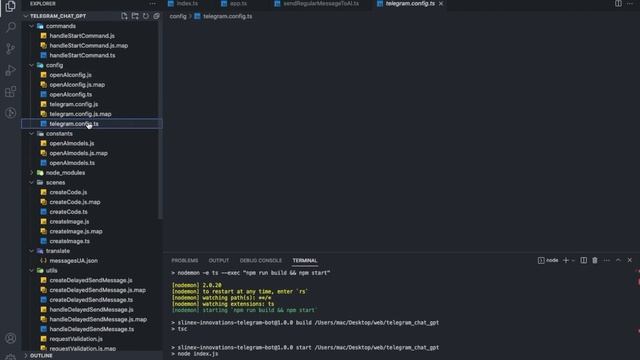Open handleDelayedSendMessage.ts file
Viewport: 640px width, 360px height.
pyautogui.click(x=91, y=329)
